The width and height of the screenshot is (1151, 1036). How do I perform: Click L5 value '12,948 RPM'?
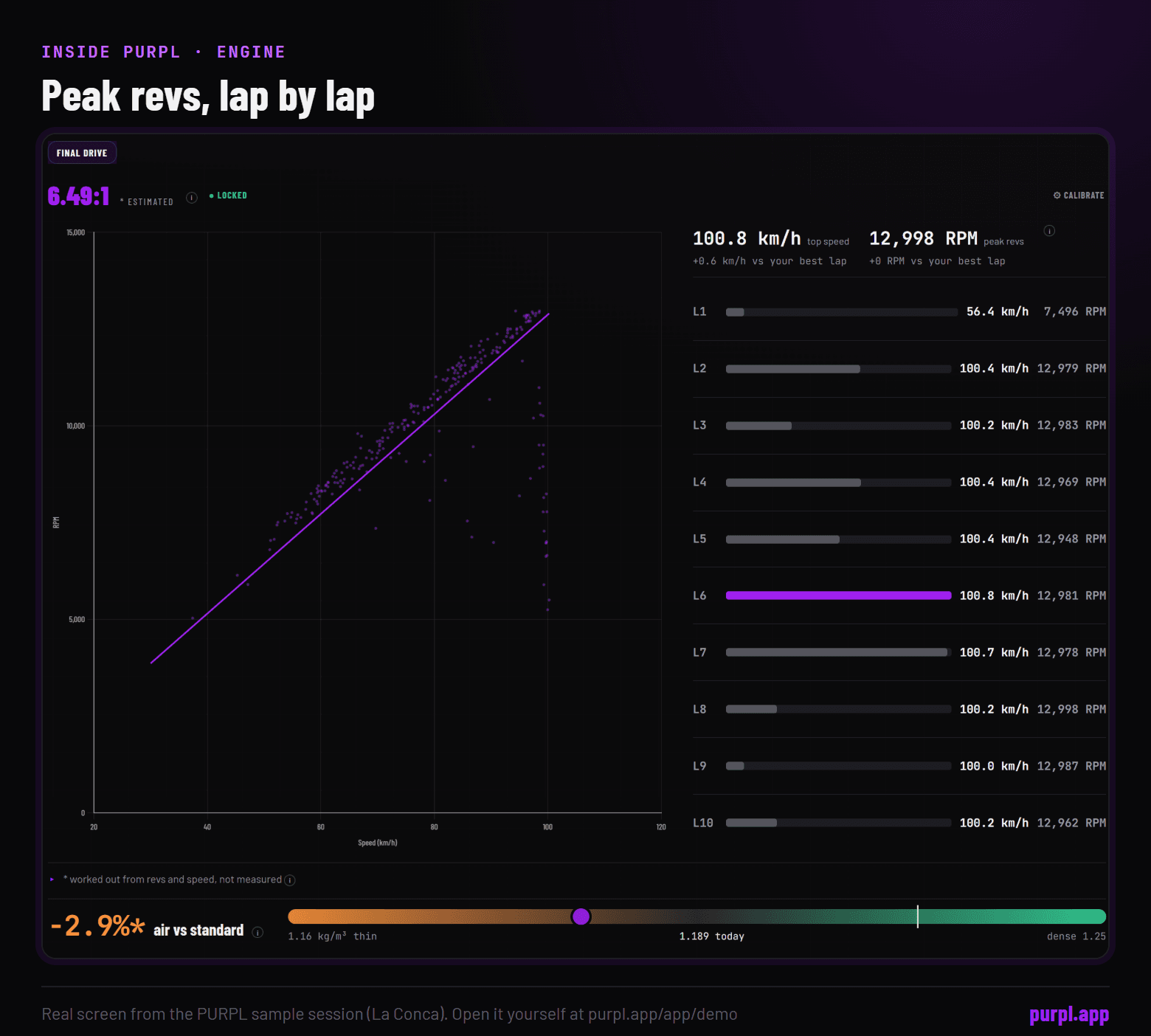pyautogui.click(x=1071, y=539)
